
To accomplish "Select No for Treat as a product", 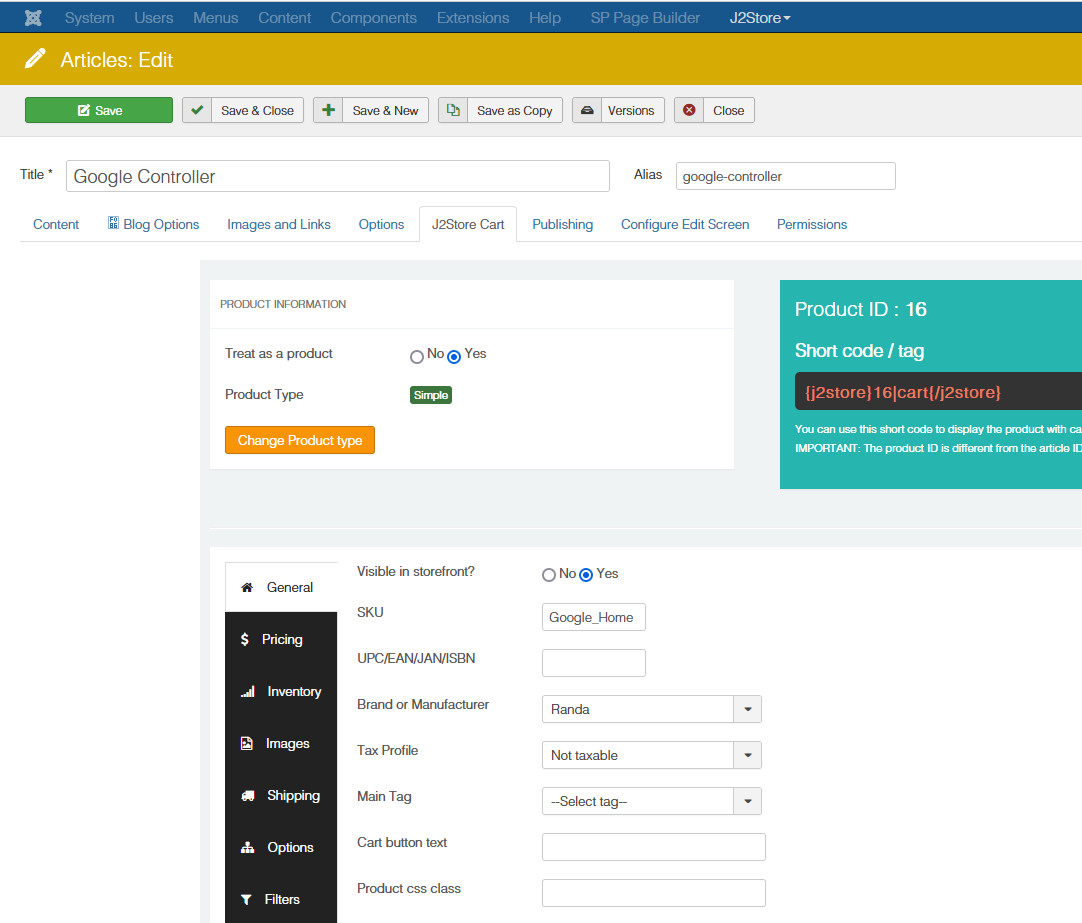I will pos(417,357).
